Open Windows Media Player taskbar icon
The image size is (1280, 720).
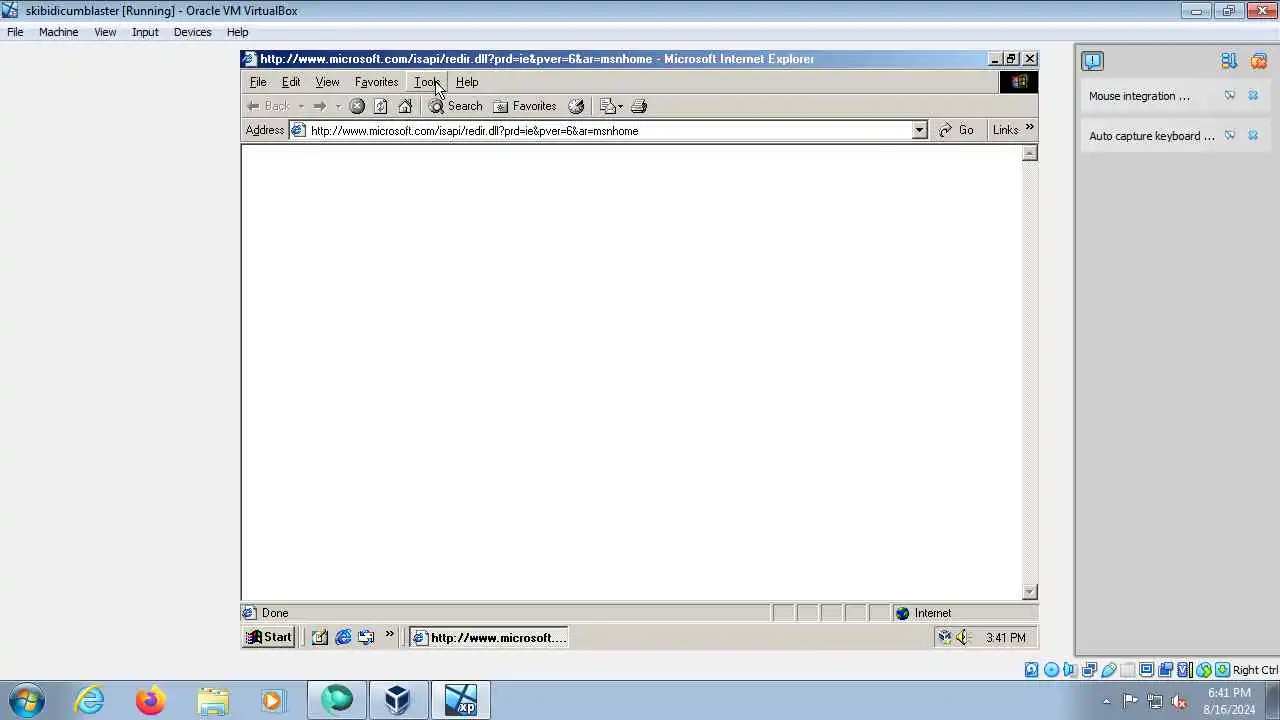coord(272,700)
